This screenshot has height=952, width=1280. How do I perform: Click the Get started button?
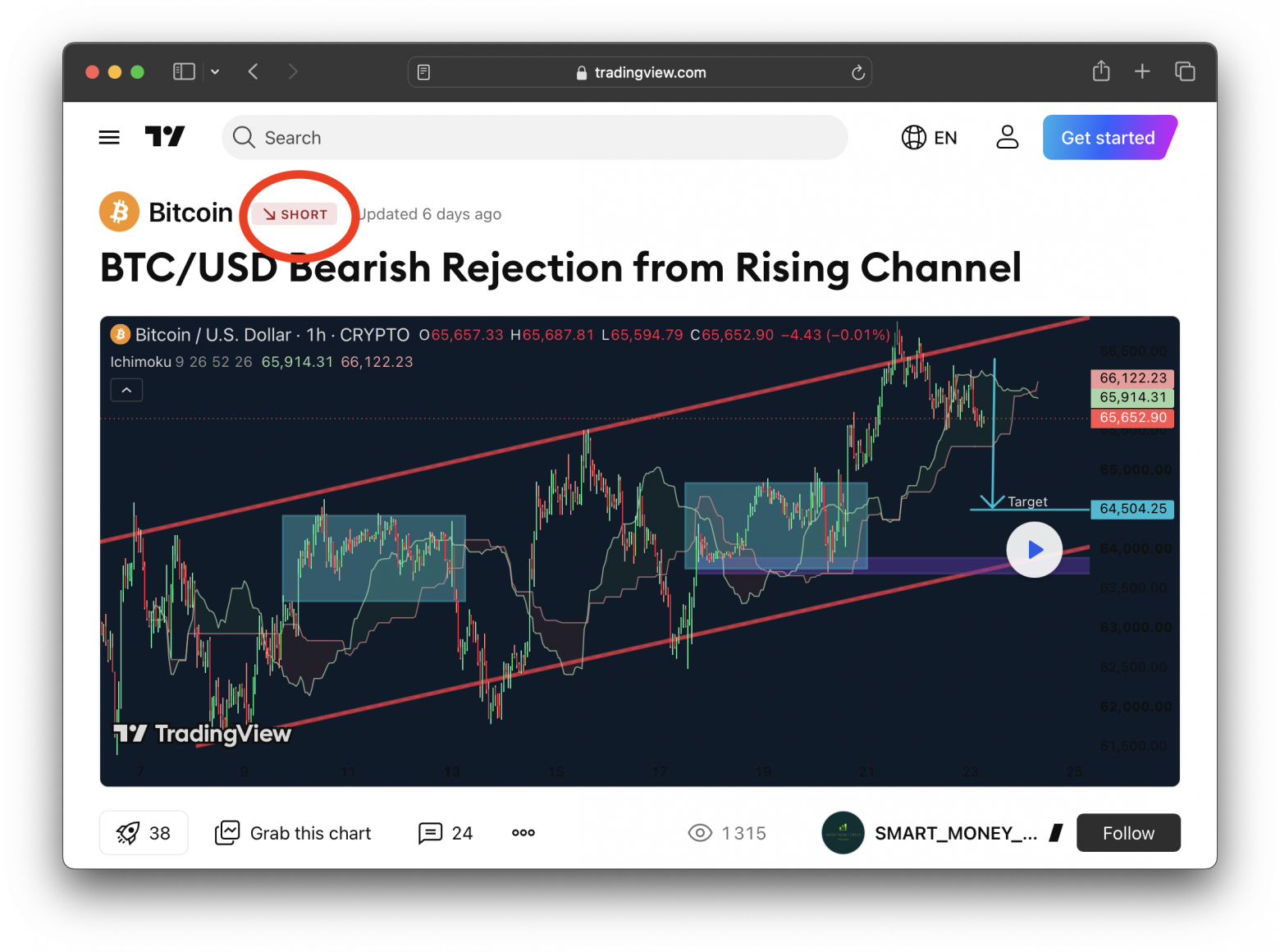coord(1109,137)
